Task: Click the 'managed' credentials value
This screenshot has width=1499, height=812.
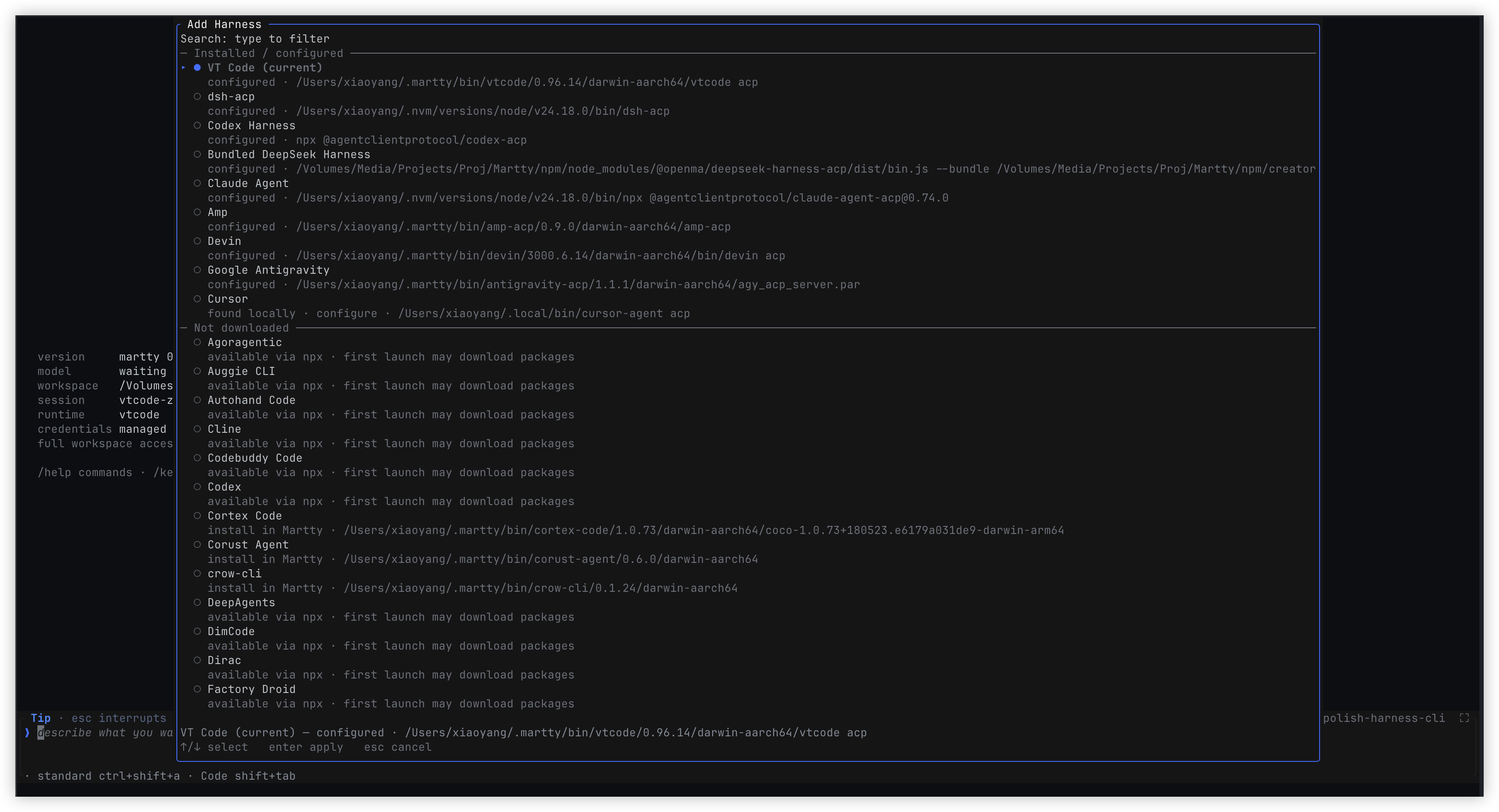Action: tap(142, 429)
